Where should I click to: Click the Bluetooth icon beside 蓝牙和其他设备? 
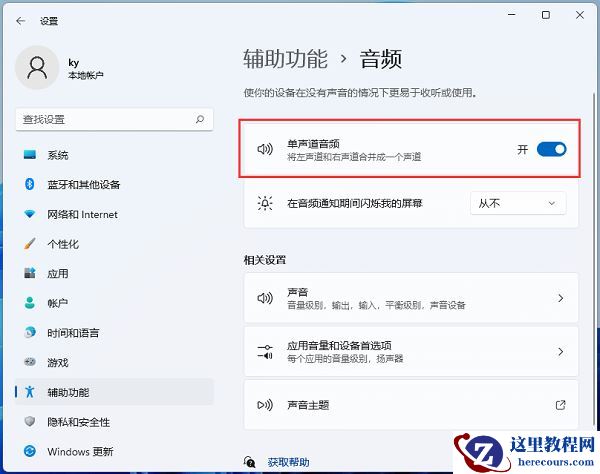30,184
